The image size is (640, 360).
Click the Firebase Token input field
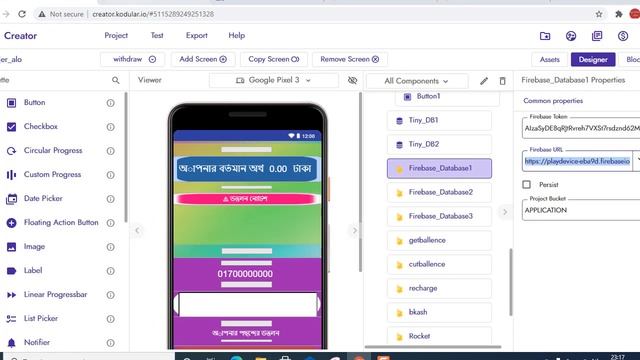tap(581, 128)
